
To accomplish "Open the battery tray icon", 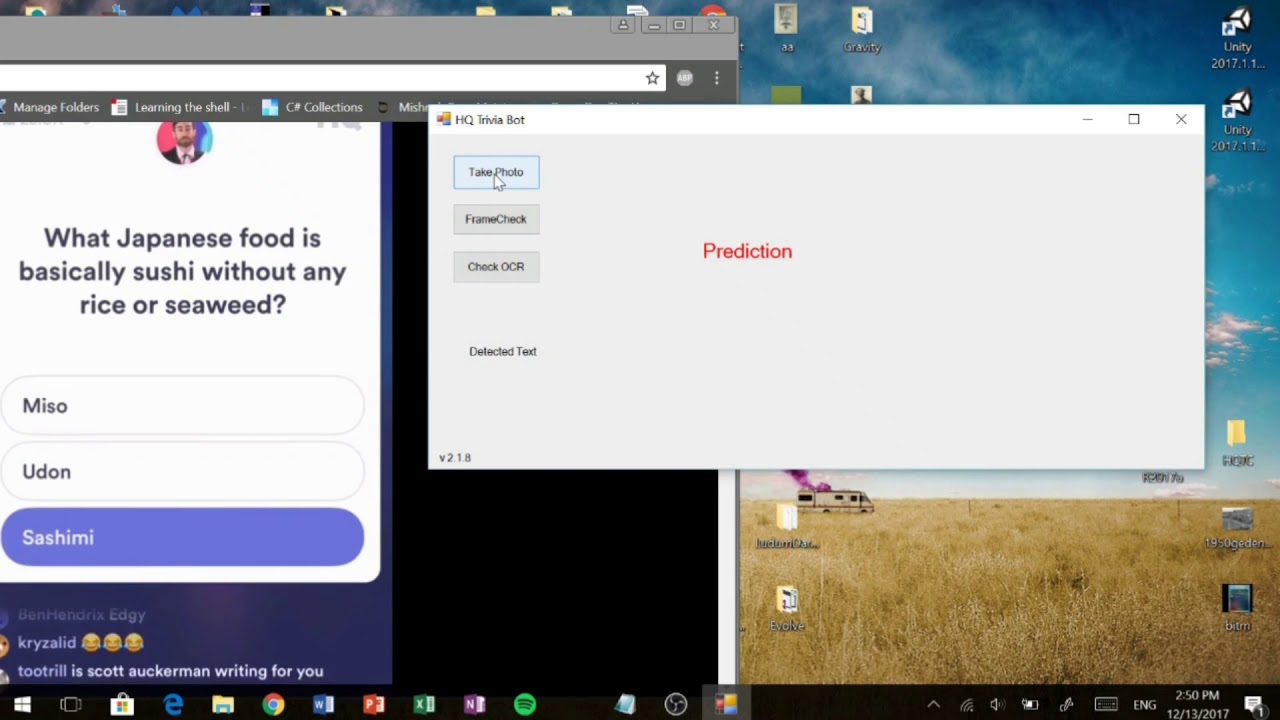I will (x=1030, y=705).
